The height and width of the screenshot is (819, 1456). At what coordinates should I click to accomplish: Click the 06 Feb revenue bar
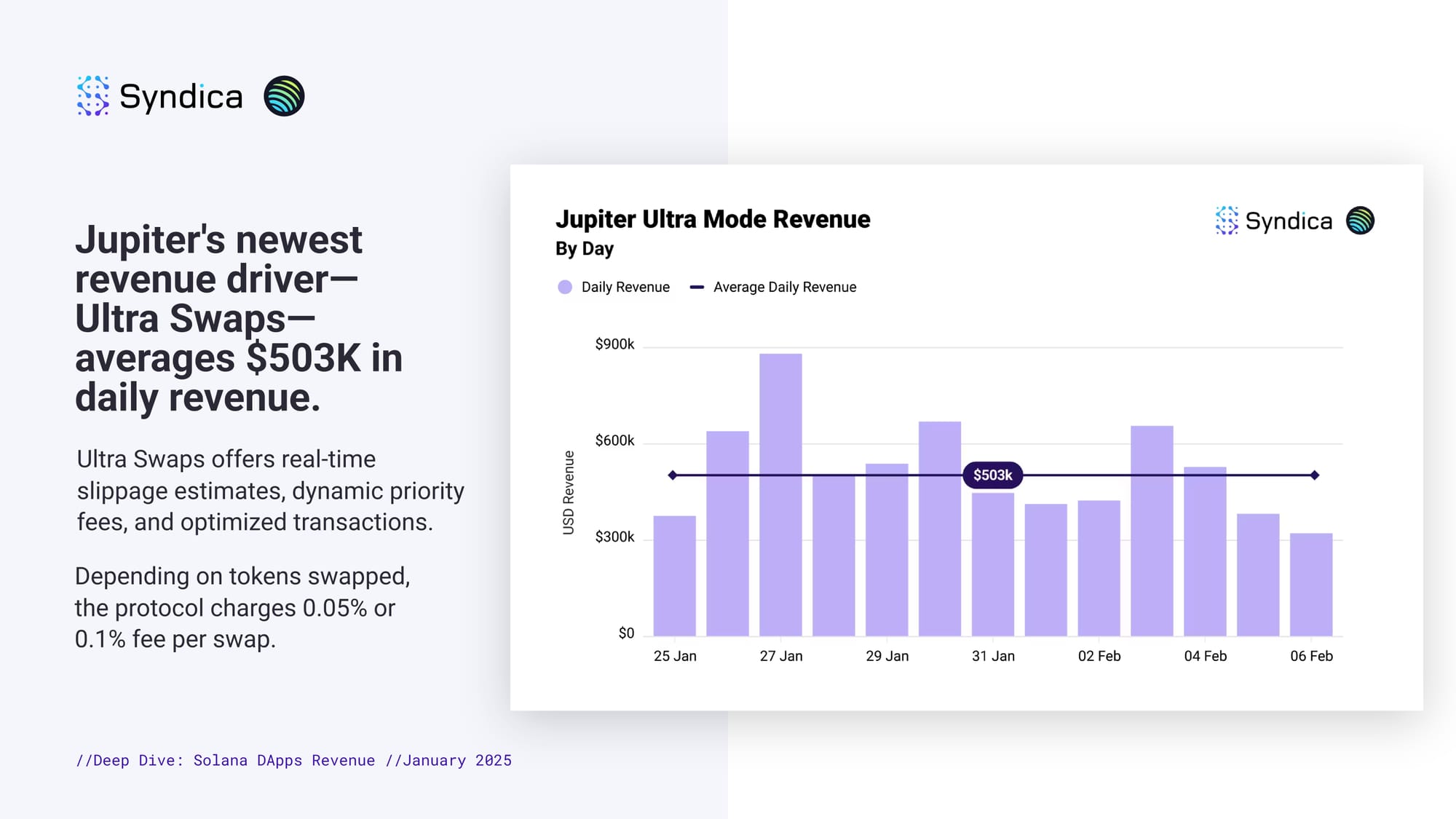(x=1311, y=585)
